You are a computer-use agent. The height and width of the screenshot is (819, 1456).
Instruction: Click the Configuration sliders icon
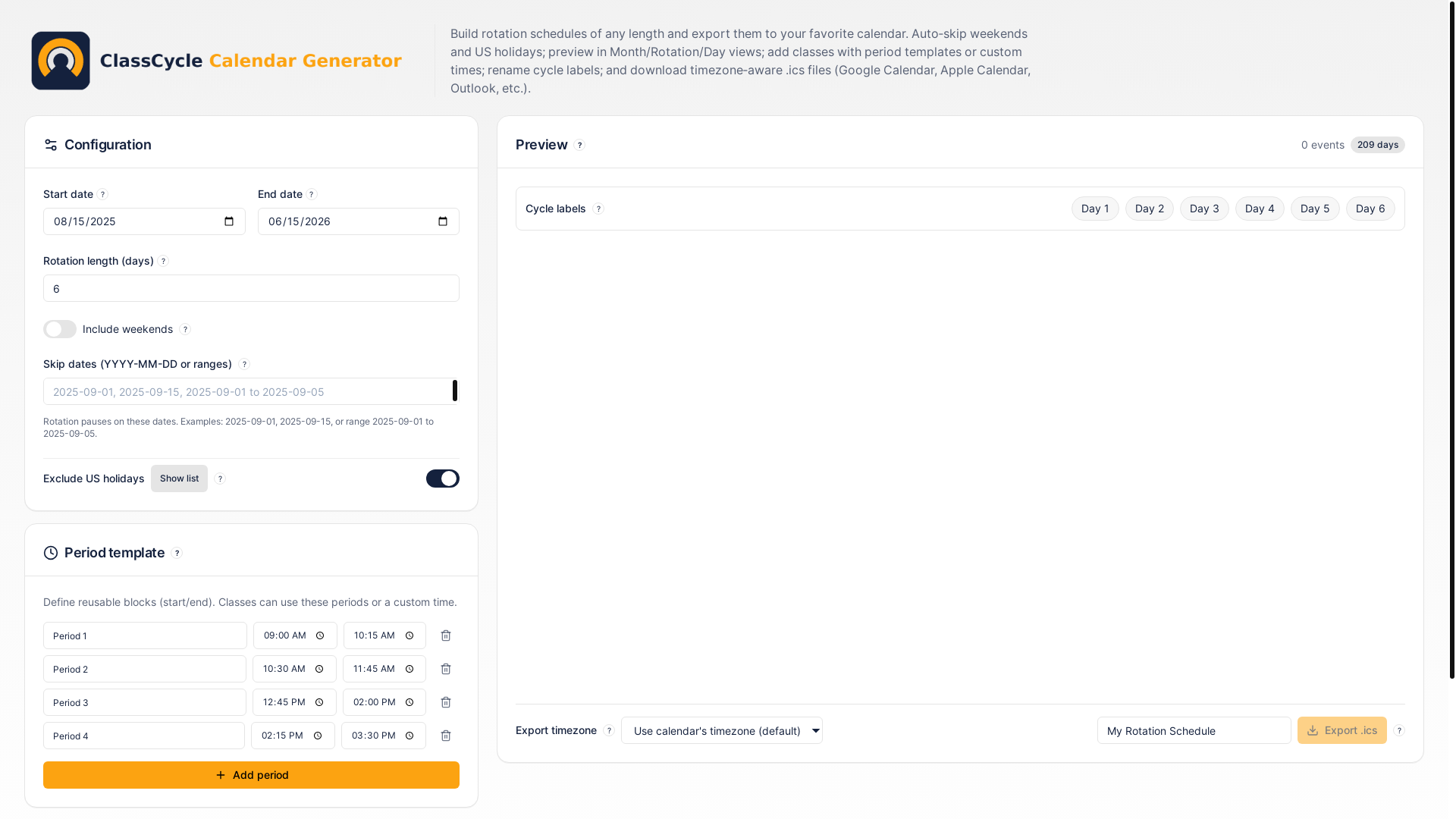point(51,145)
